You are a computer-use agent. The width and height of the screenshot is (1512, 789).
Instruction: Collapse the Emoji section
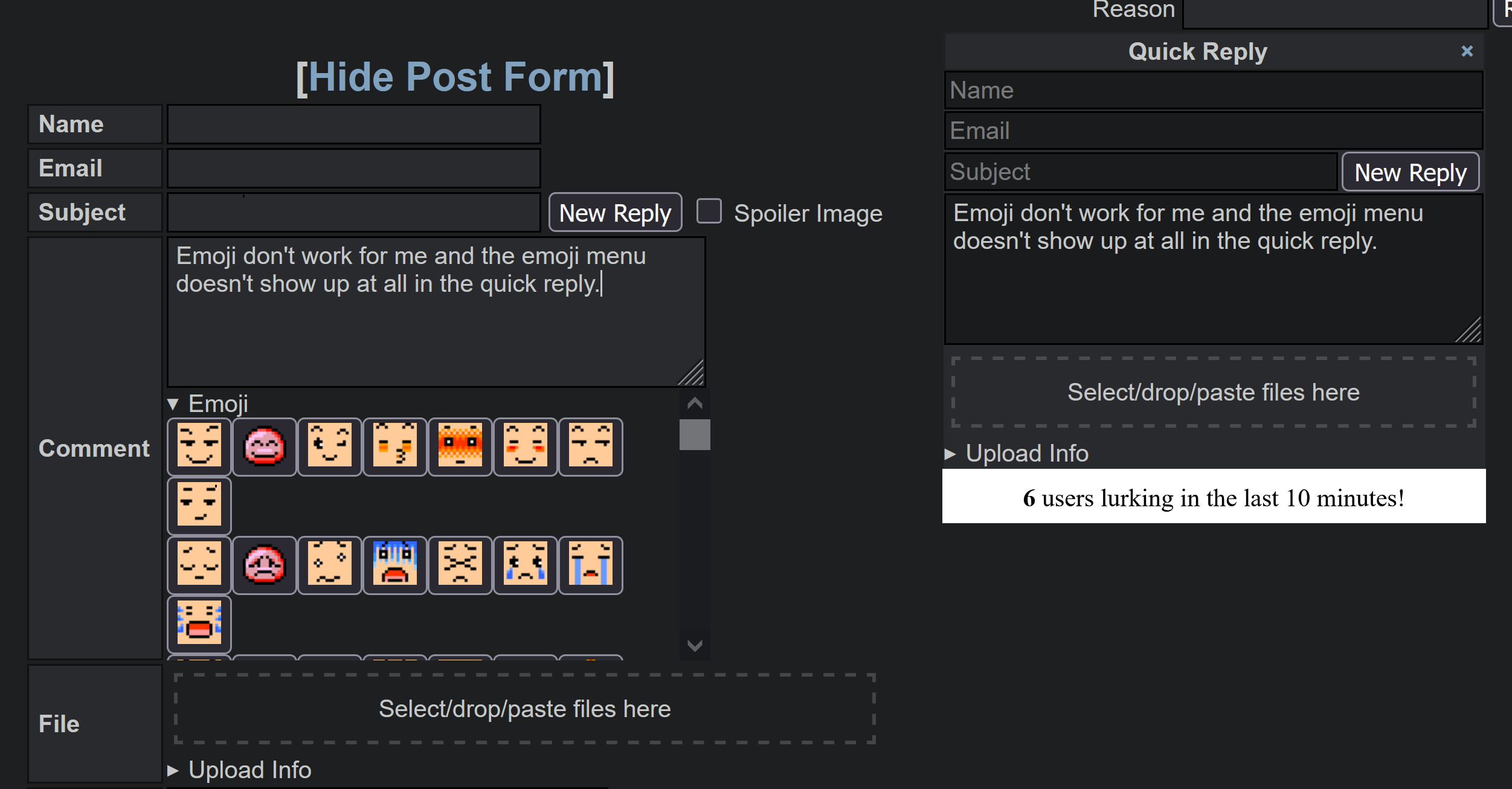[x=208, y=404]
